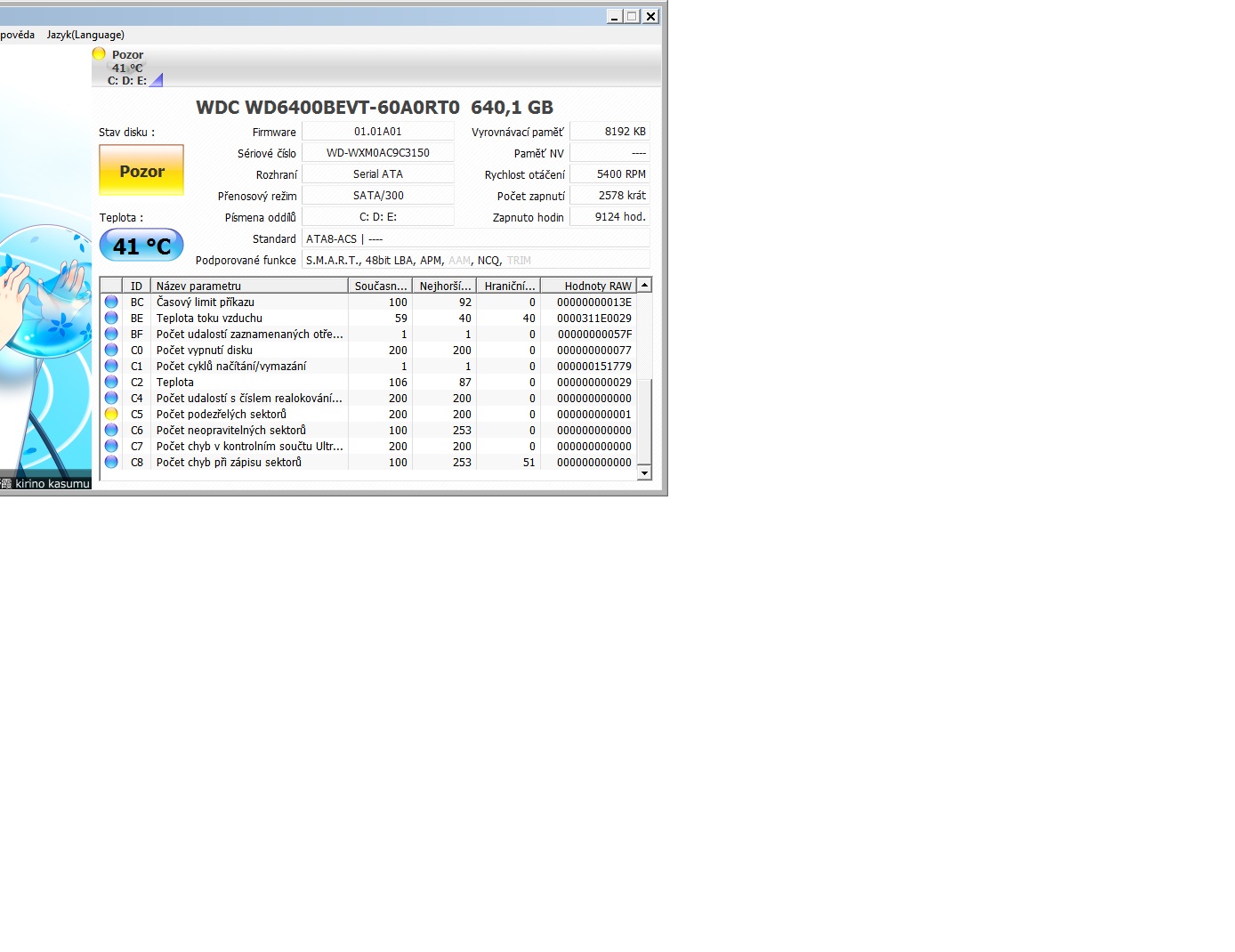Click the ID column header
The image size is (1235, 952).
[x=136, y=286]
